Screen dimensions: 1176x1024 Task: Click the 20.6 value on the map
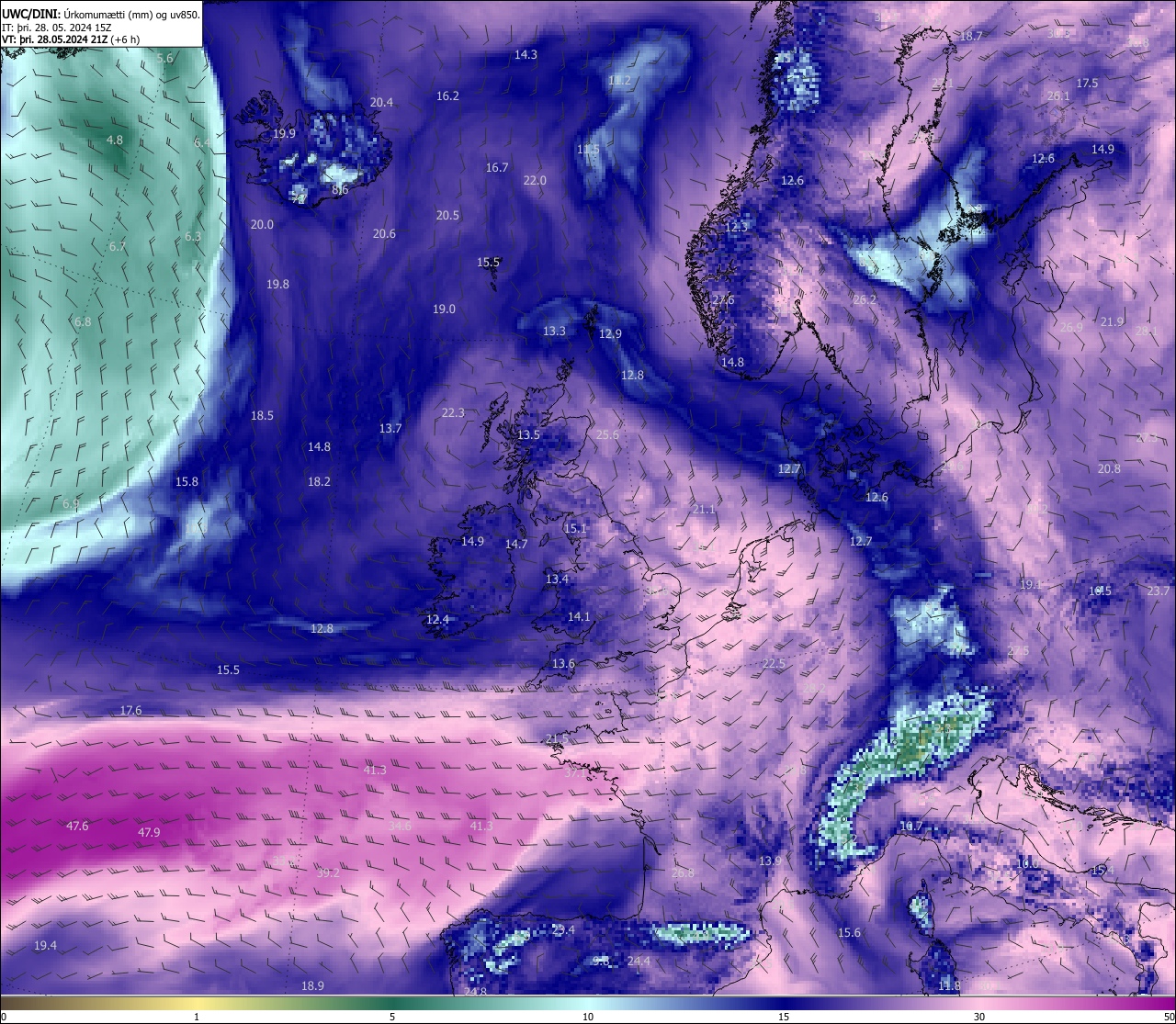coord(384,233)
